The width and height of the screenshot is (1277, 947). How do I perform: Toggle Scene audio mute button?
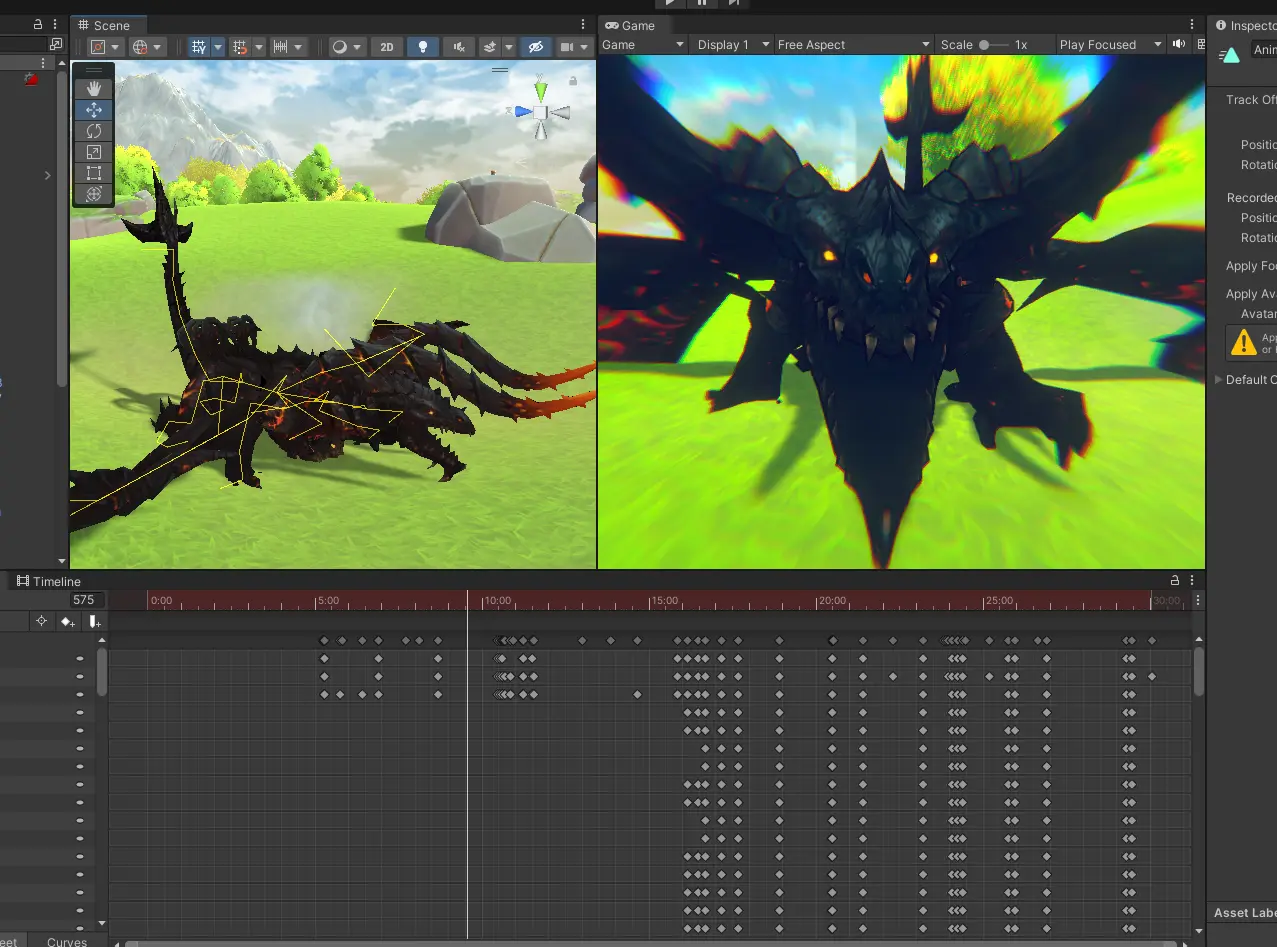pyautogui.click(x=458, y=47)
